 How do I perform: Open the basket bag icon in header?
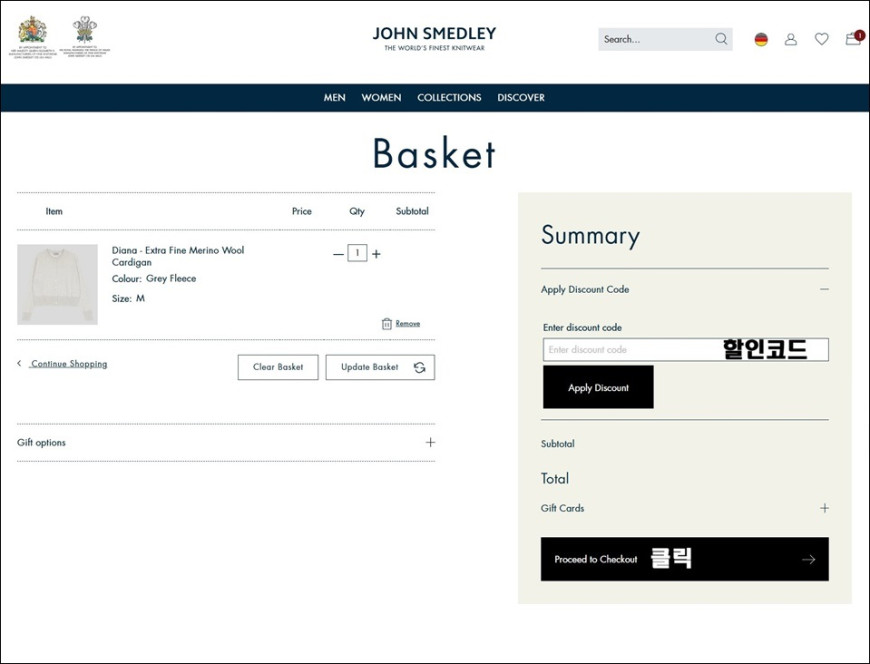point(853,38)
